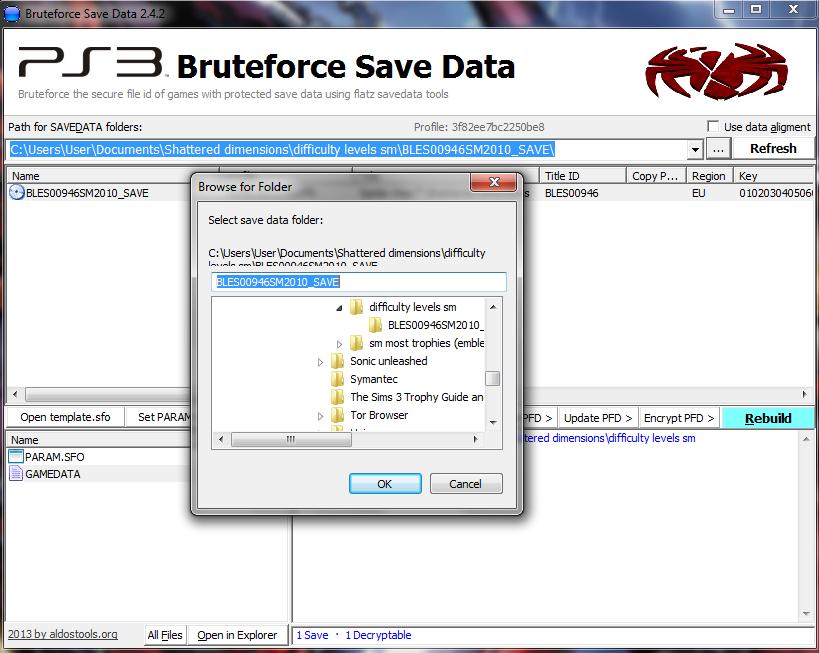
Task: Click the folder icon next to Sonic unleashed
Action: pyautogui.click(x=337, y=361)
